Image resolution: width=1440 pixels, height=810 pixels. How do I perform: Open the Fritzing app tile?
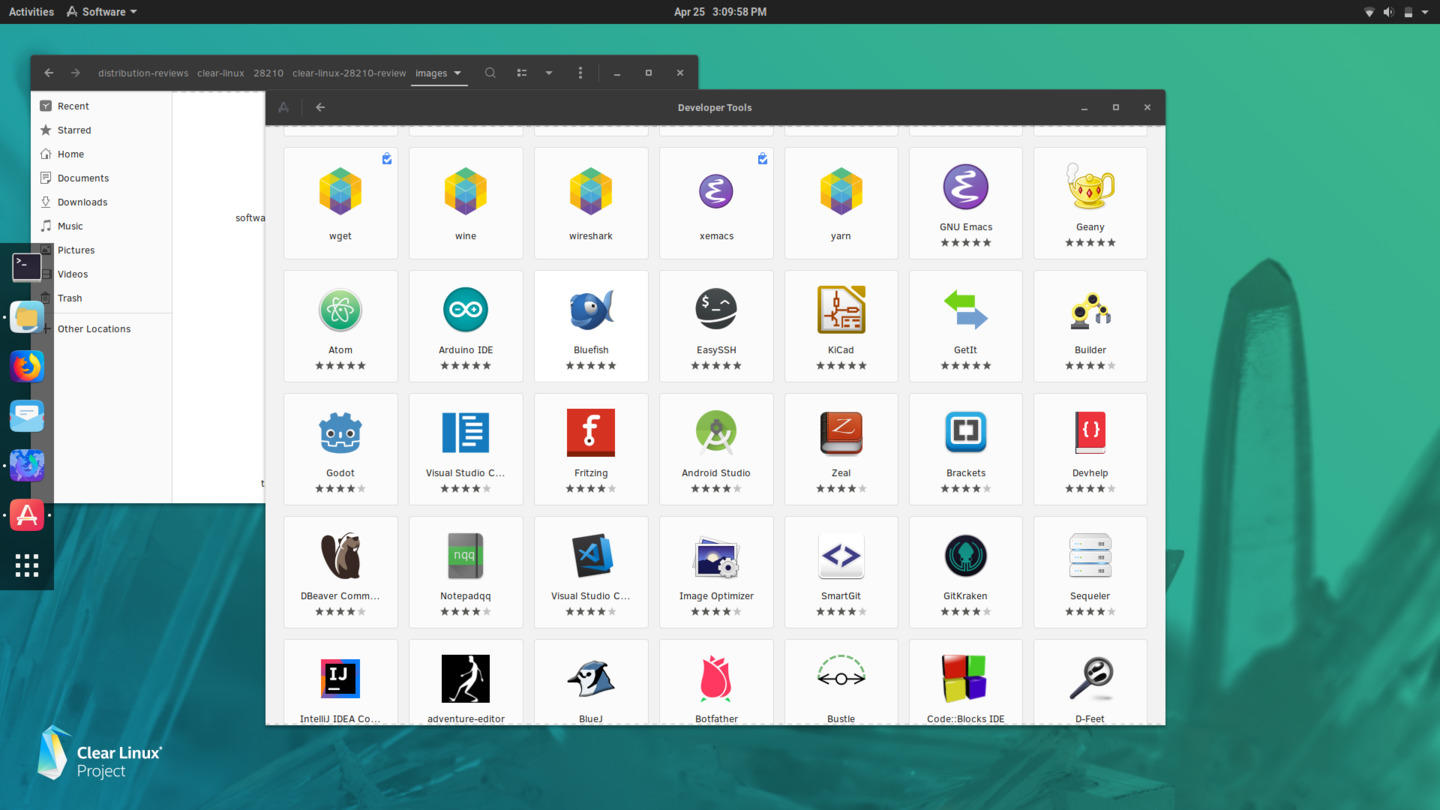pos(590,449)
